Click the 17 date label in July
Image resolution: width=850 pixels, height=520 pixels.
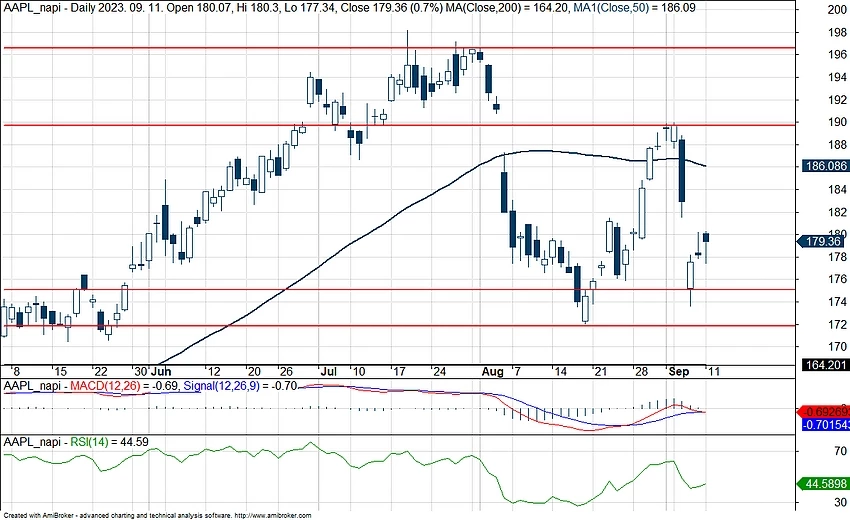[x=399, y=371]
